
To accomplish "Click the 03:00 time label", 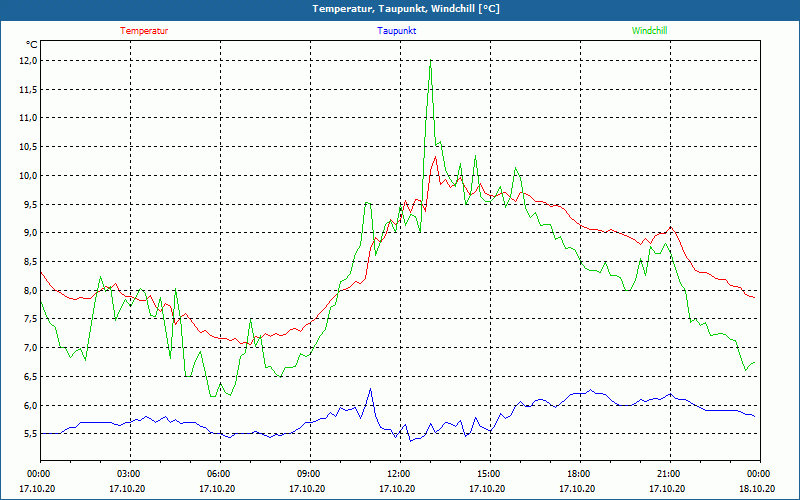I will (x=131, y=474).
